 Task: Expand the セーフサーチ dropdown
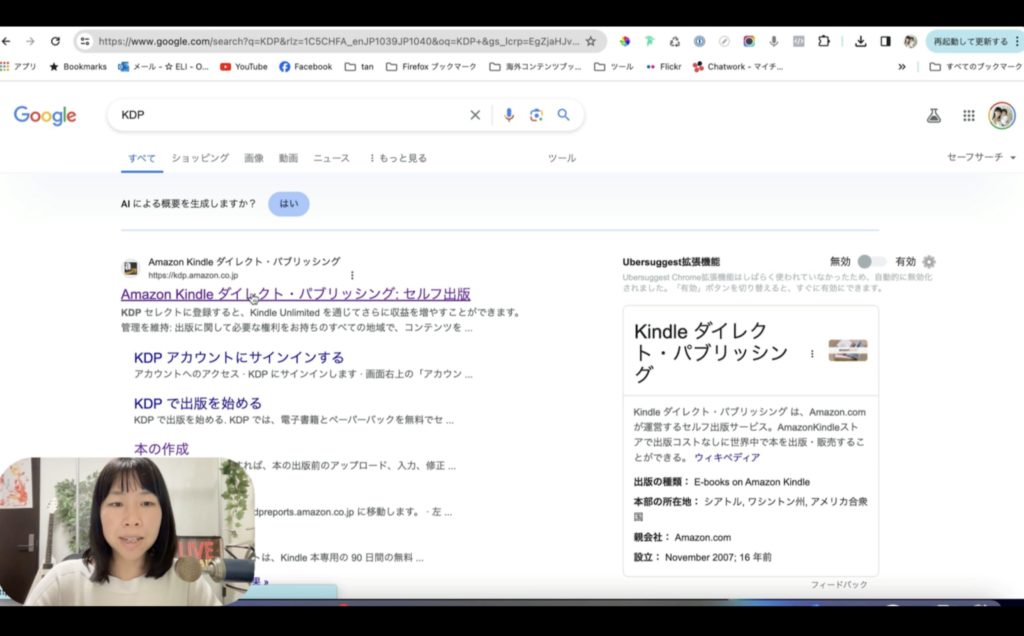981,158
